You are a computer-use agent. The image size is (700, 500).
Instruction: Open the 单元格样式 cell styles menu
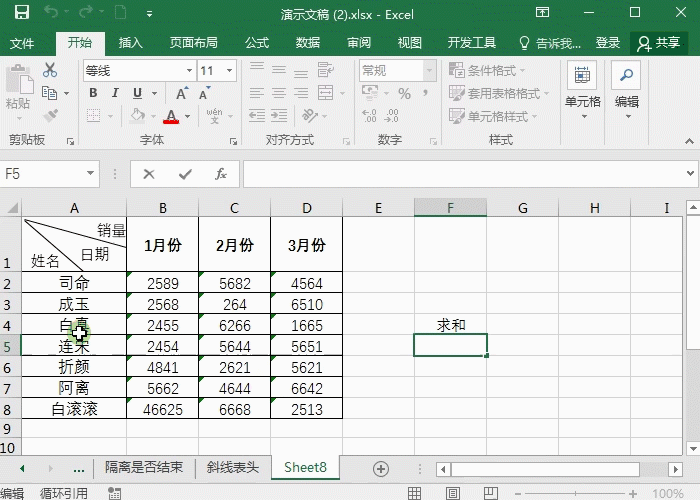click(493, 117)
